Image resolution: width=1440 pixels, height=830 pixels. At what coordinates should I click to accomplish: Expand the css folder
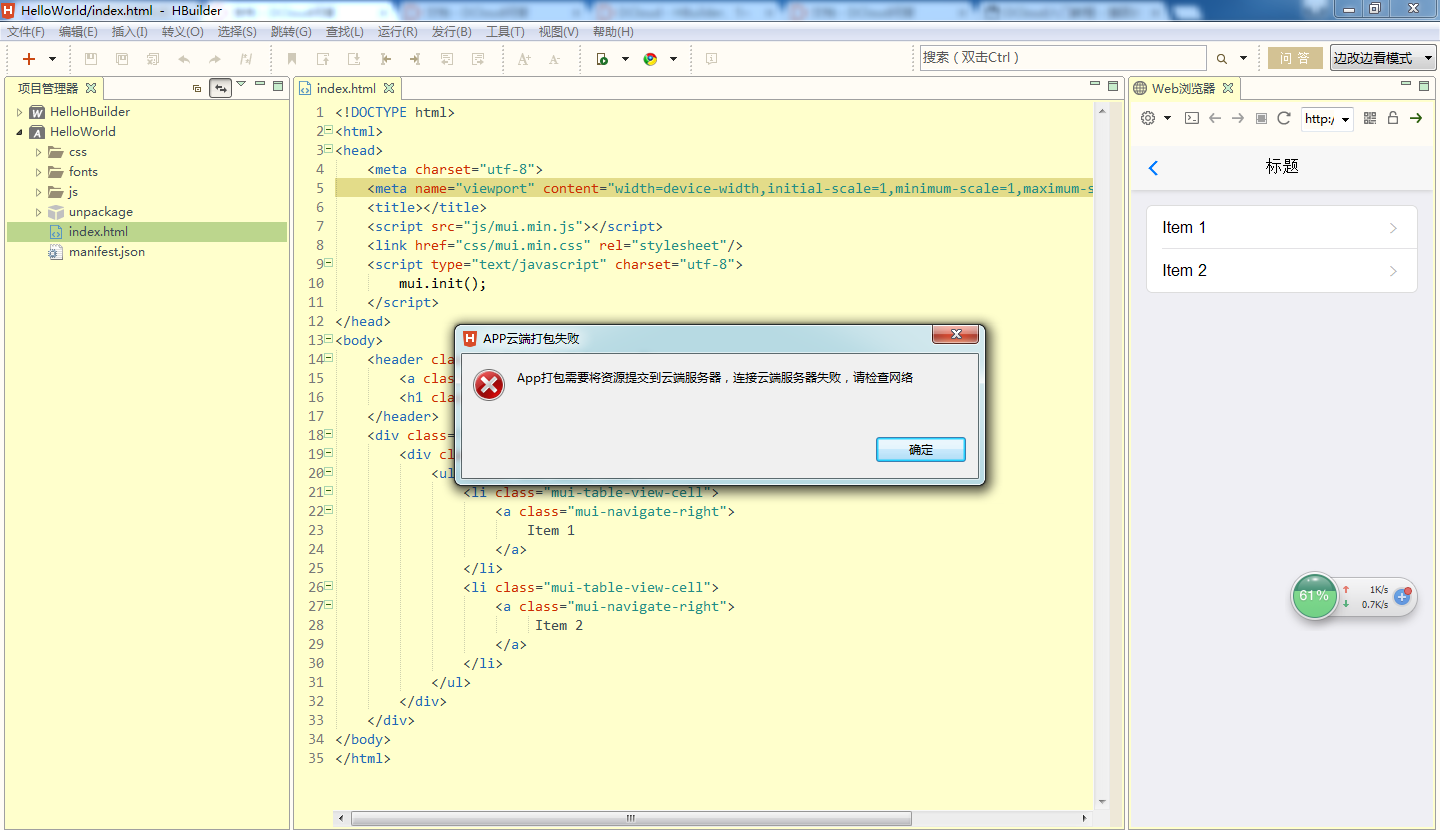[x=38, y=152]
